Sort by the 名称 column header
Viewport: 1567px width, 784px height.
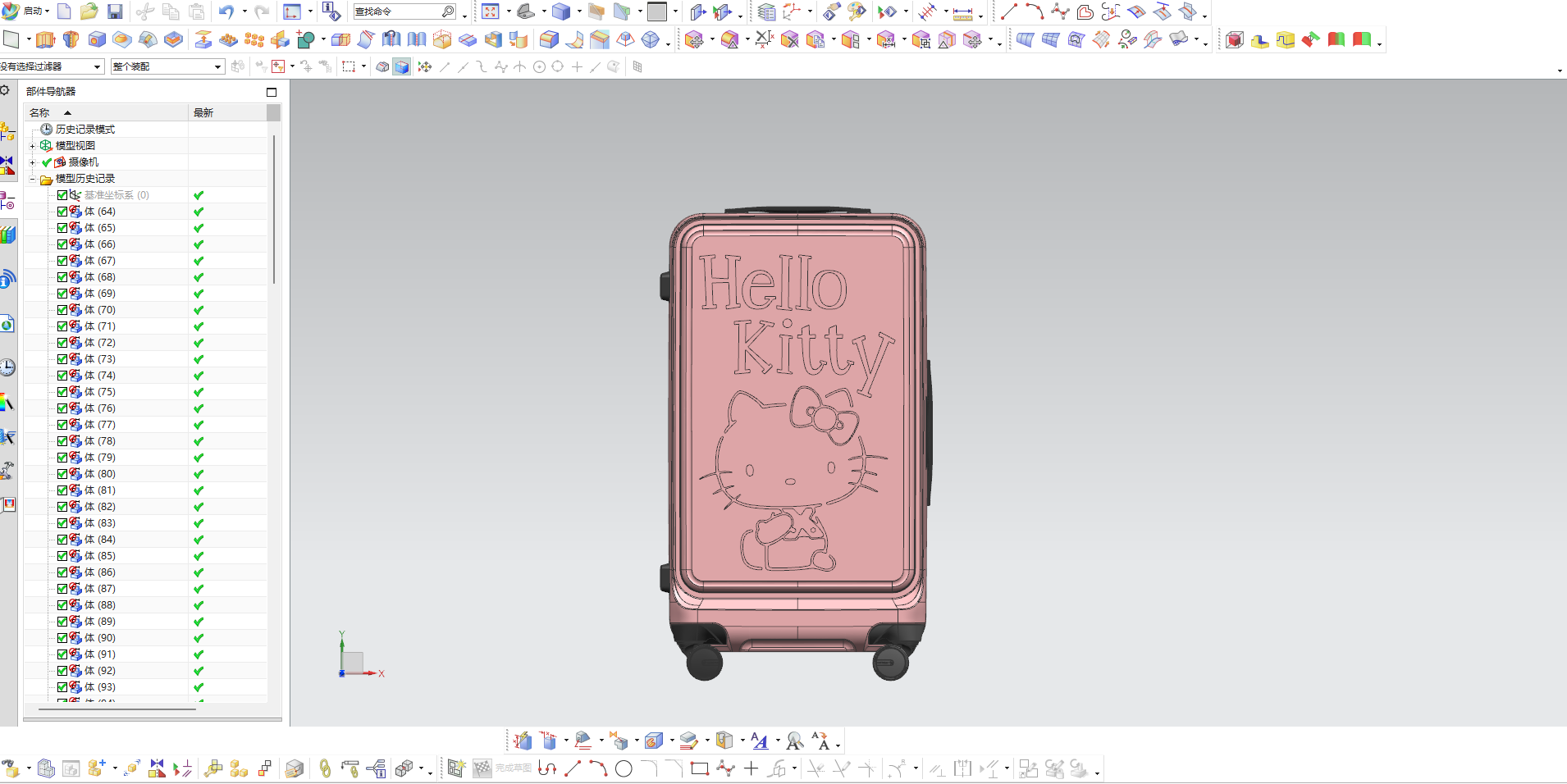[x=106, y=112]
